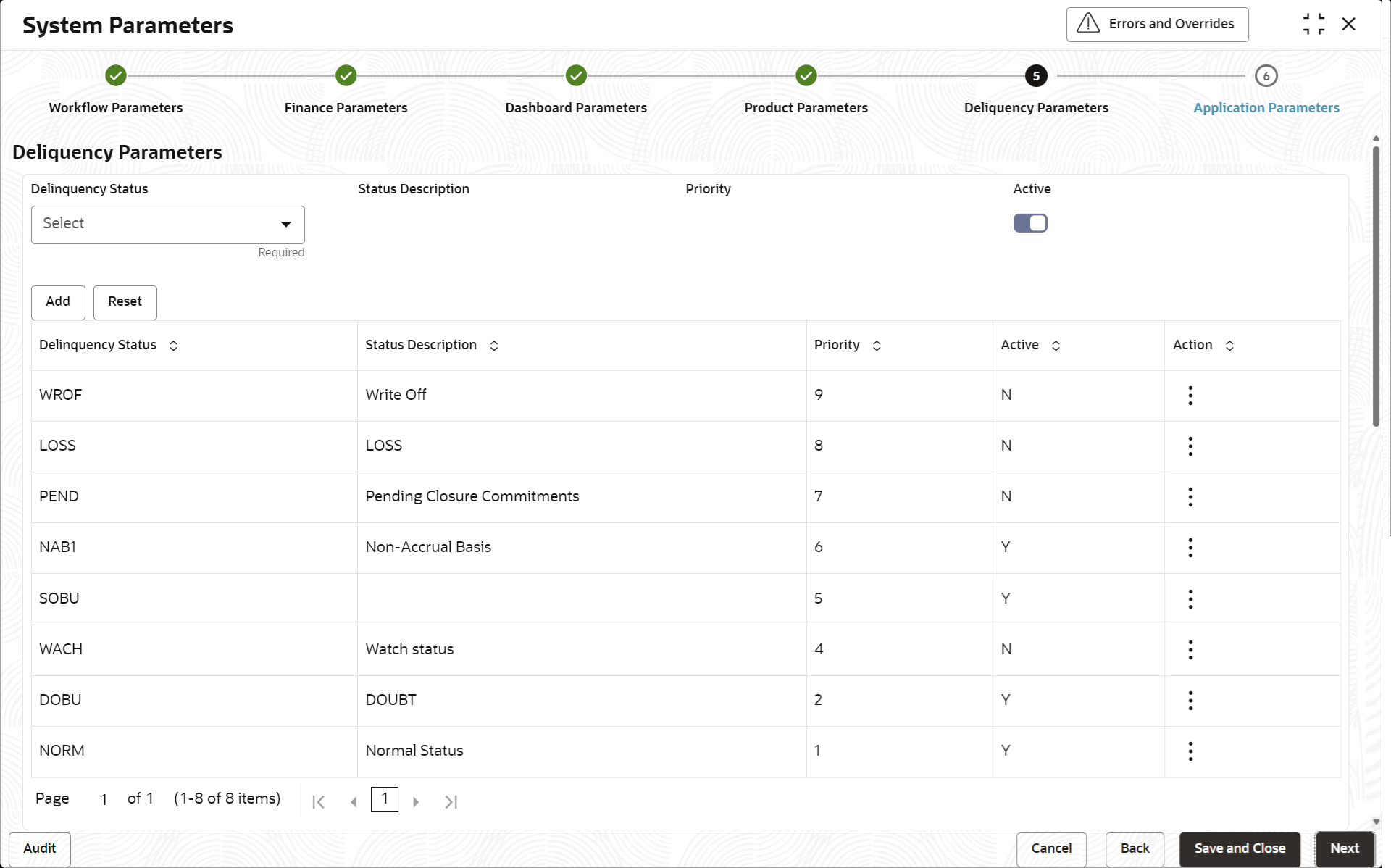Click priority 9 cell in WROF row

pos(900,396)
